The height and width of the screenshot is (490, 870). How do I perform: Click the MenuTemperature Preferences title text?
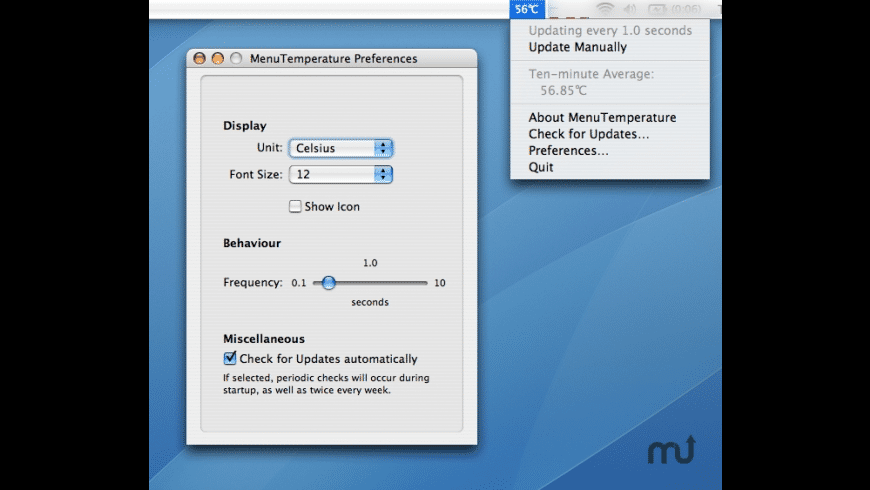click(333, 59)
